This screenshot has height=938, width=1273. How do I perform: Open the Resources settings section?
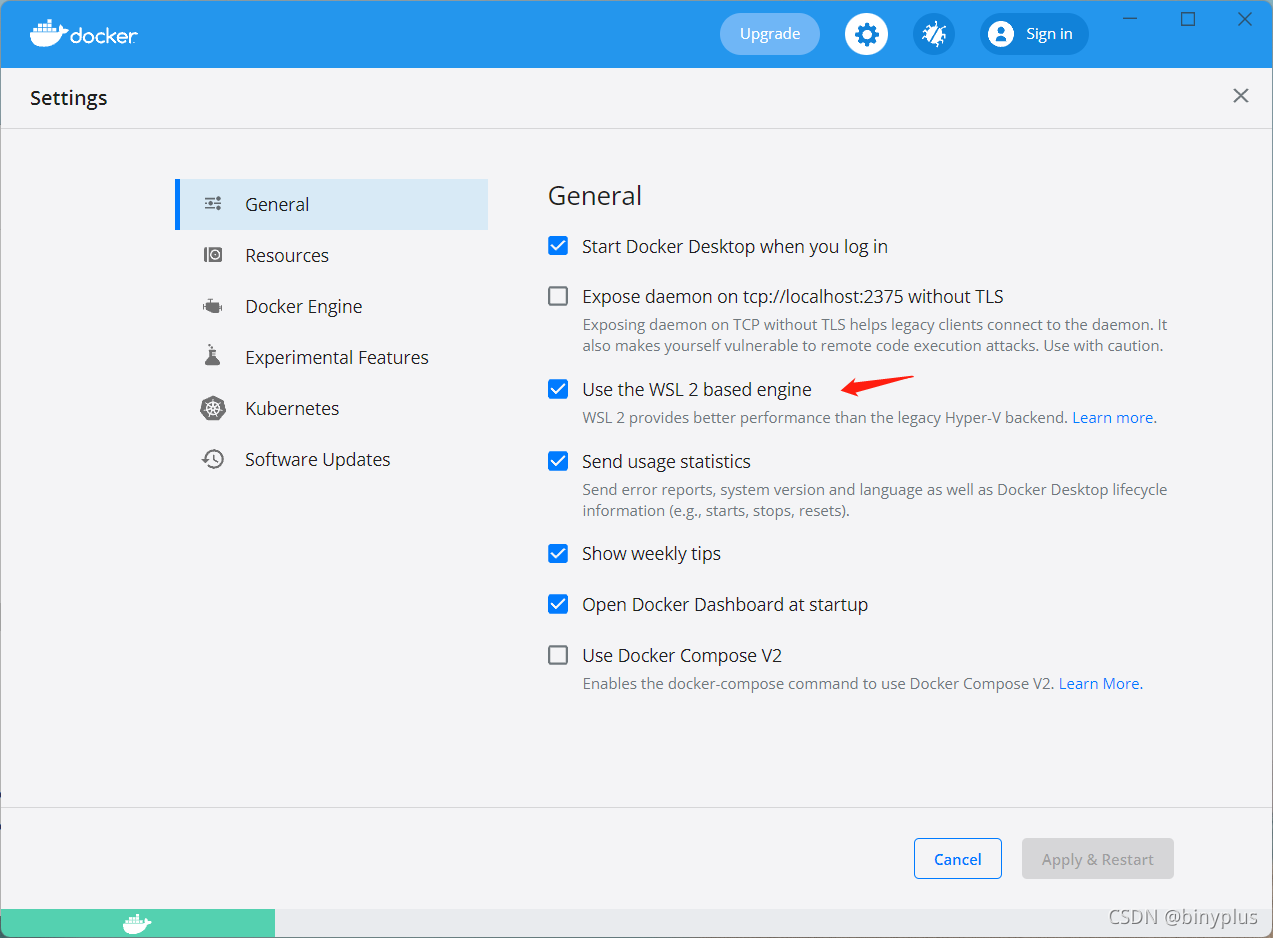coord(331,255)
